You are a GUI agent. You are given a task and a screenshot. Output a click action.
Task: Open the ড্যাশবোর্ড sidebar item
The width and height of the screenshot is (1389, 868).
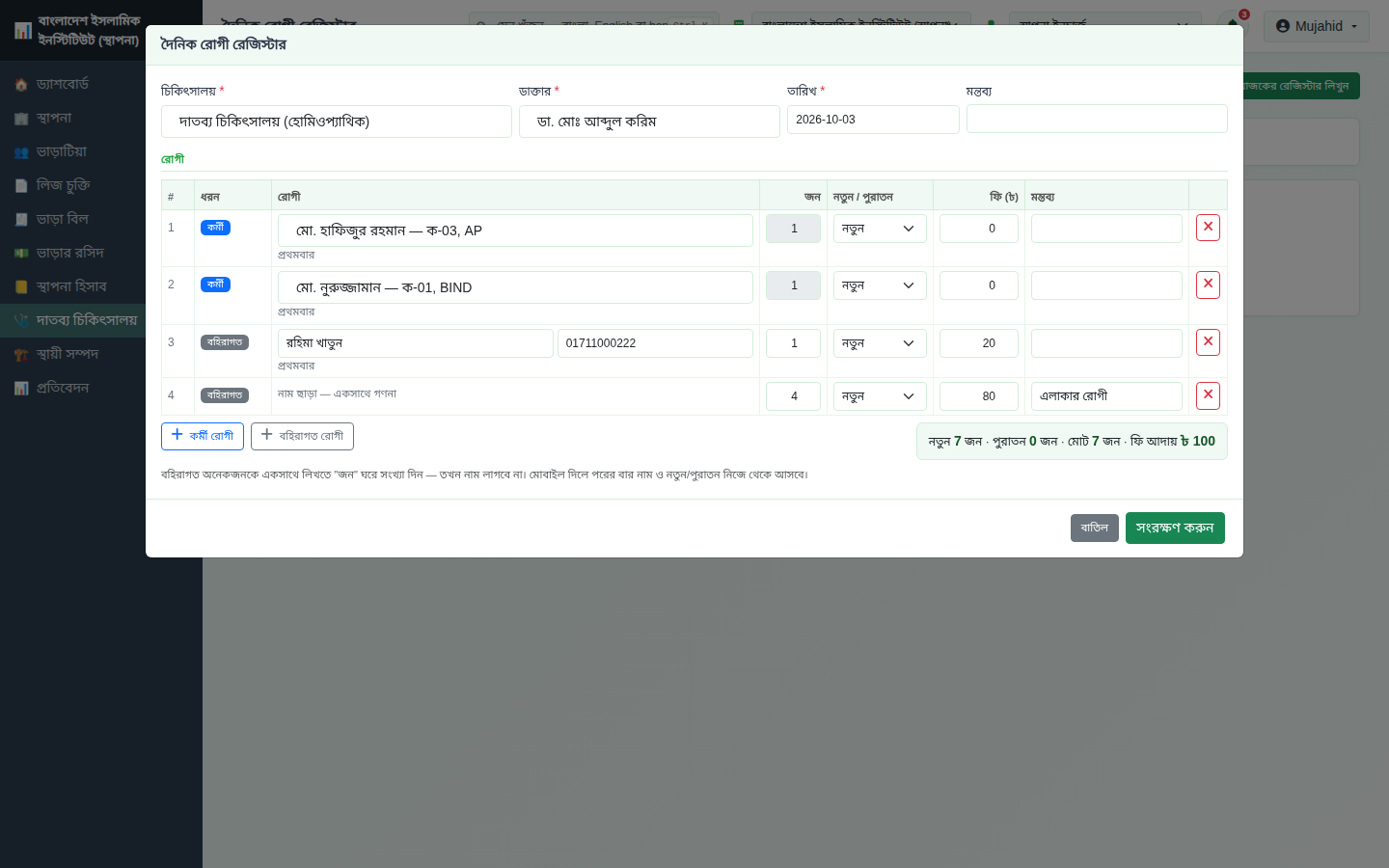pos(72,84)
